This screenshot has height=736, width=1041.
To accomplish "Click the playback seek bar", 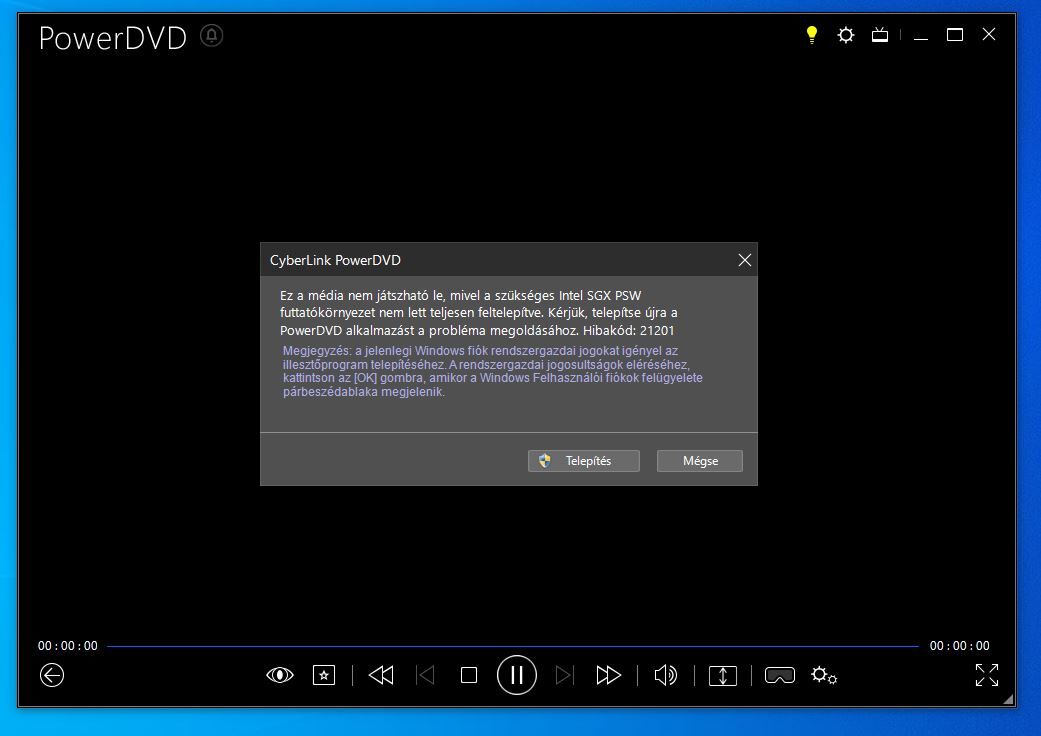I will (513, 646).
